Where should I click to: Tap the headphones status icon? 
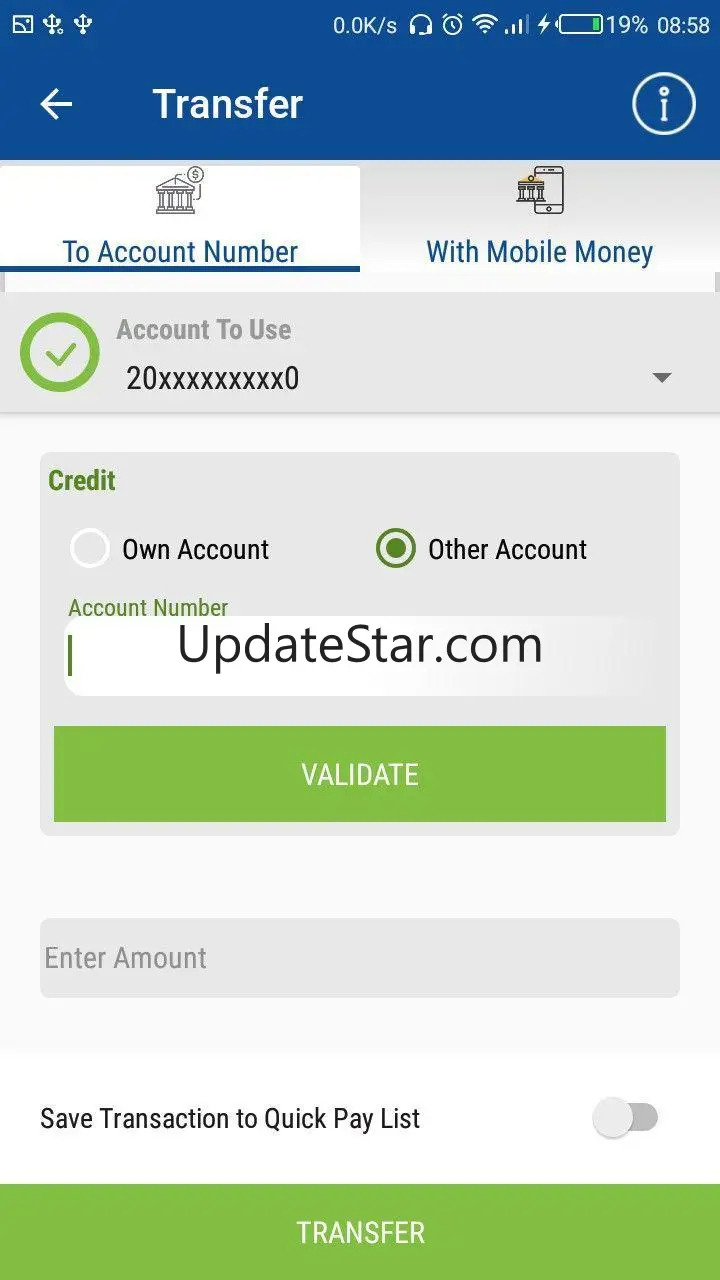coord(421,24)
